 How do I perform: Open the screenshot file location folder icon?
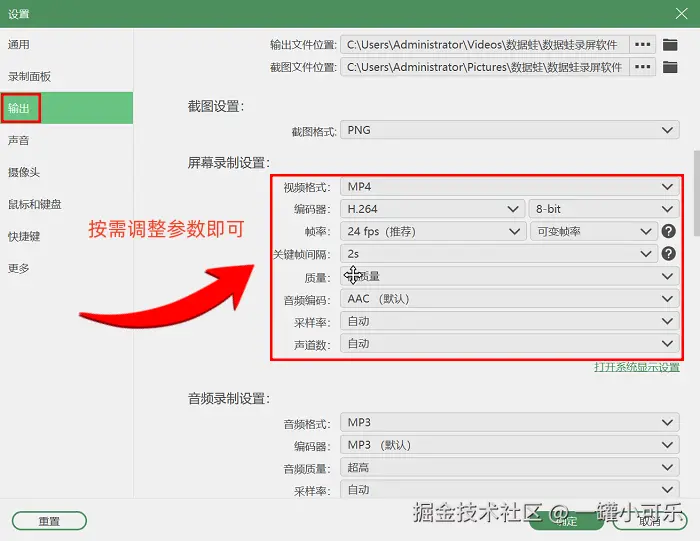point(670,67)
